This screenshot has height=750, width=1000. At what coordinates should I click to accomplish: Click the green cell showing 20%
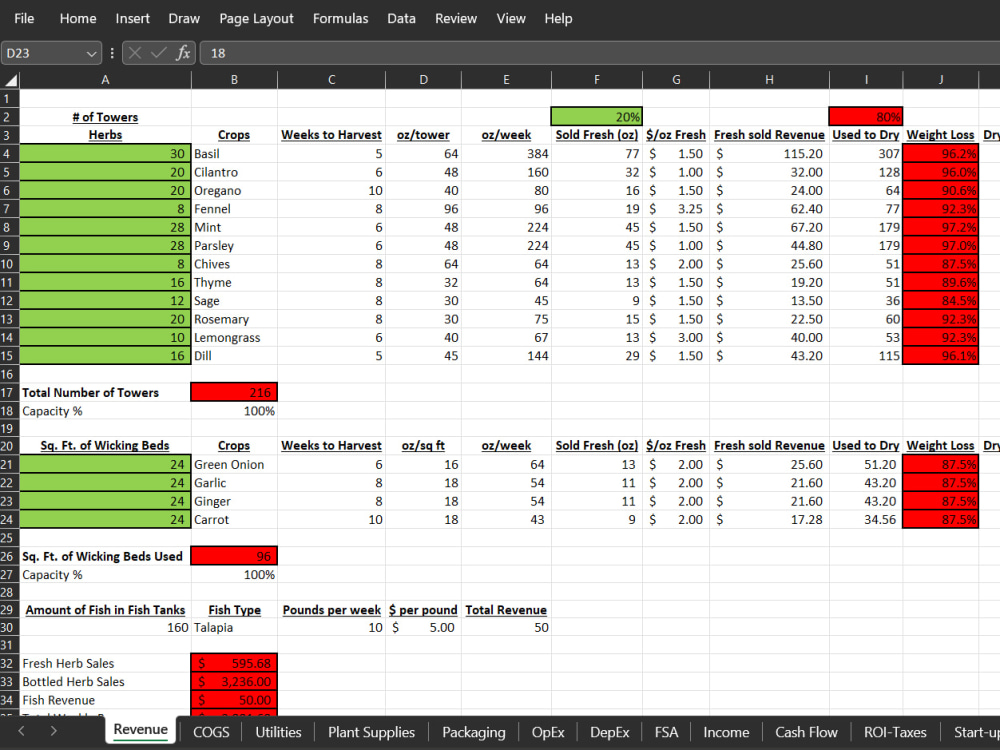[x=596, y=115]
